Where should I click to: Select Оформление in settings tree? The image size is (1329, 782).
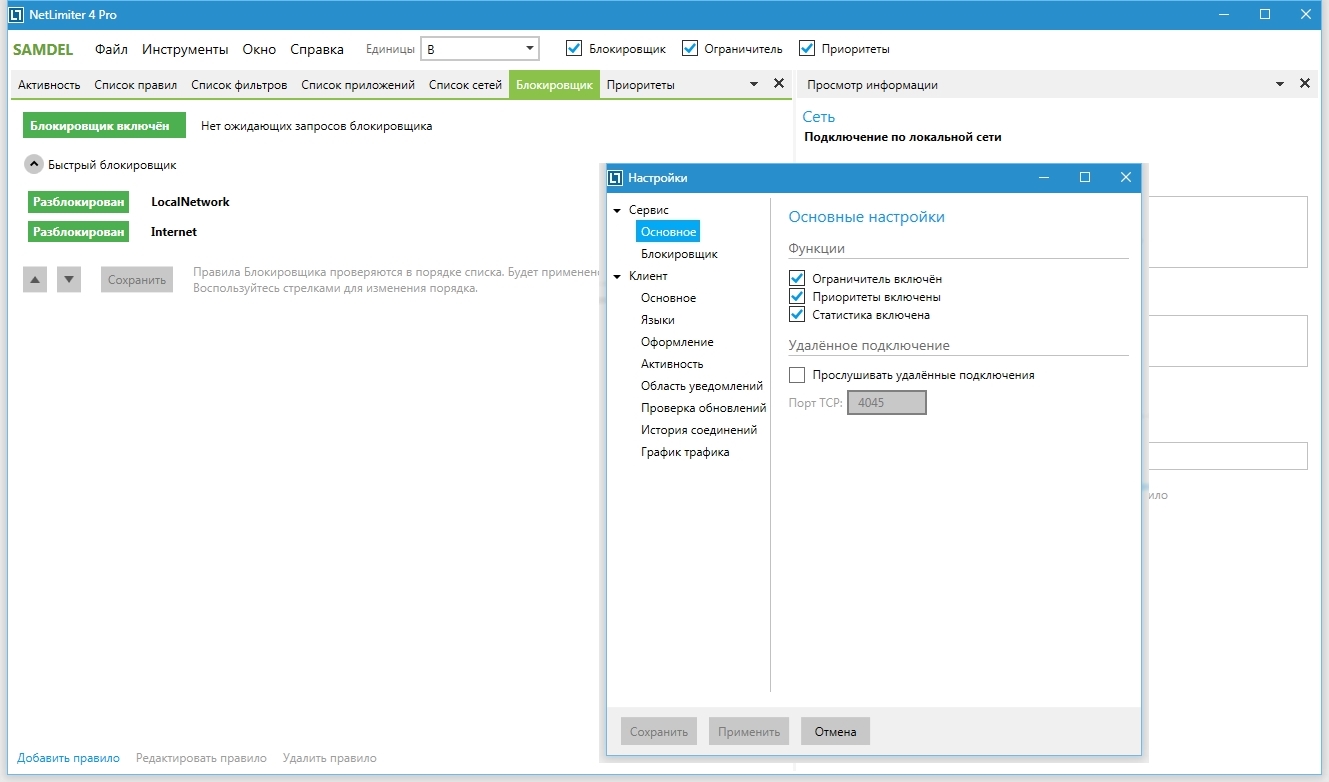click(x=677, y=342)
